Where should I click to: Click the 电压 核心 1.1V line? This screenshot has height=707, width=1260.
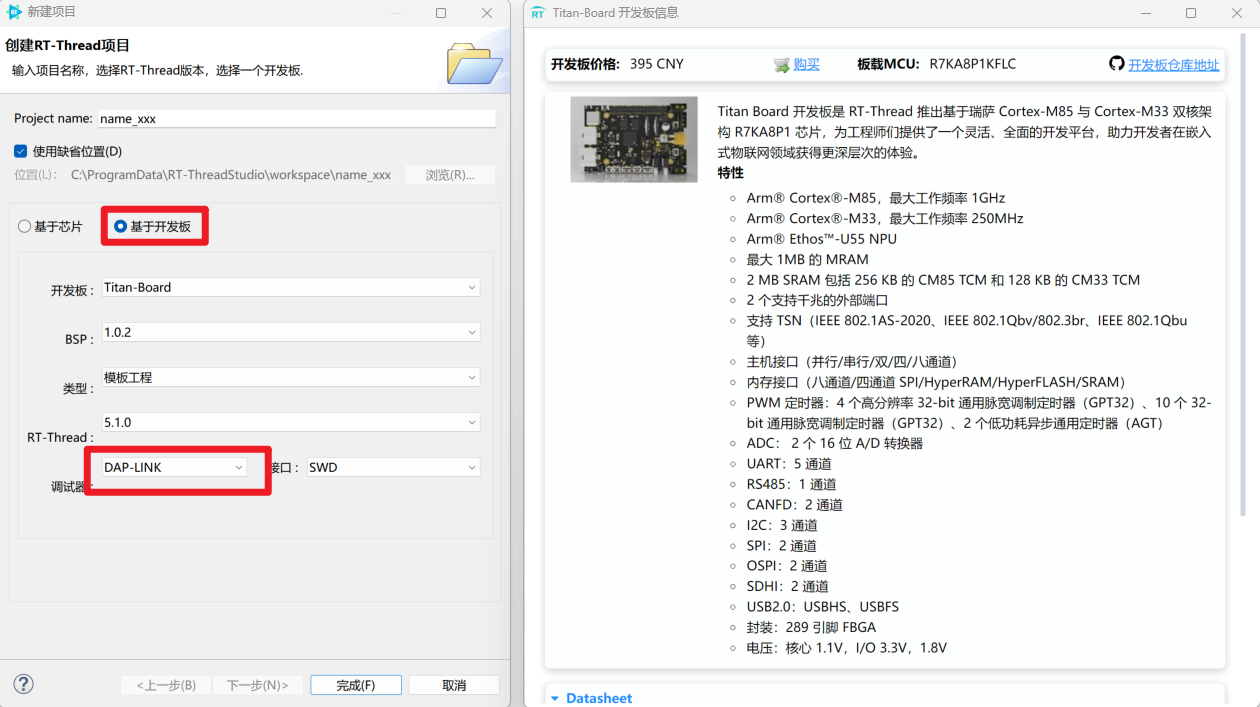coord(846,648)
